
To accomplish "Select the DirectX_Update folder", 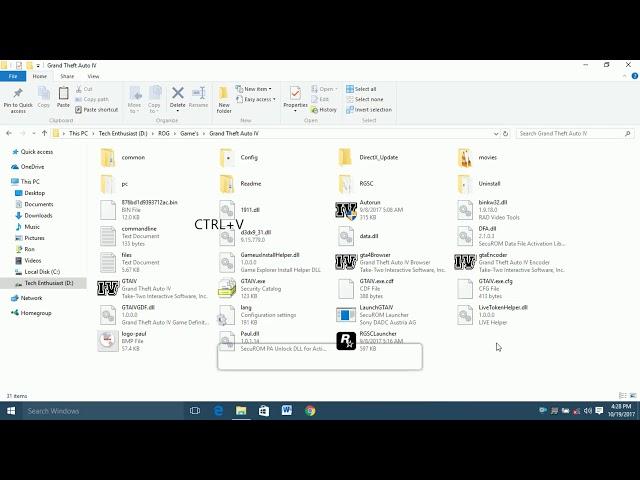I will tap(368, 158).
